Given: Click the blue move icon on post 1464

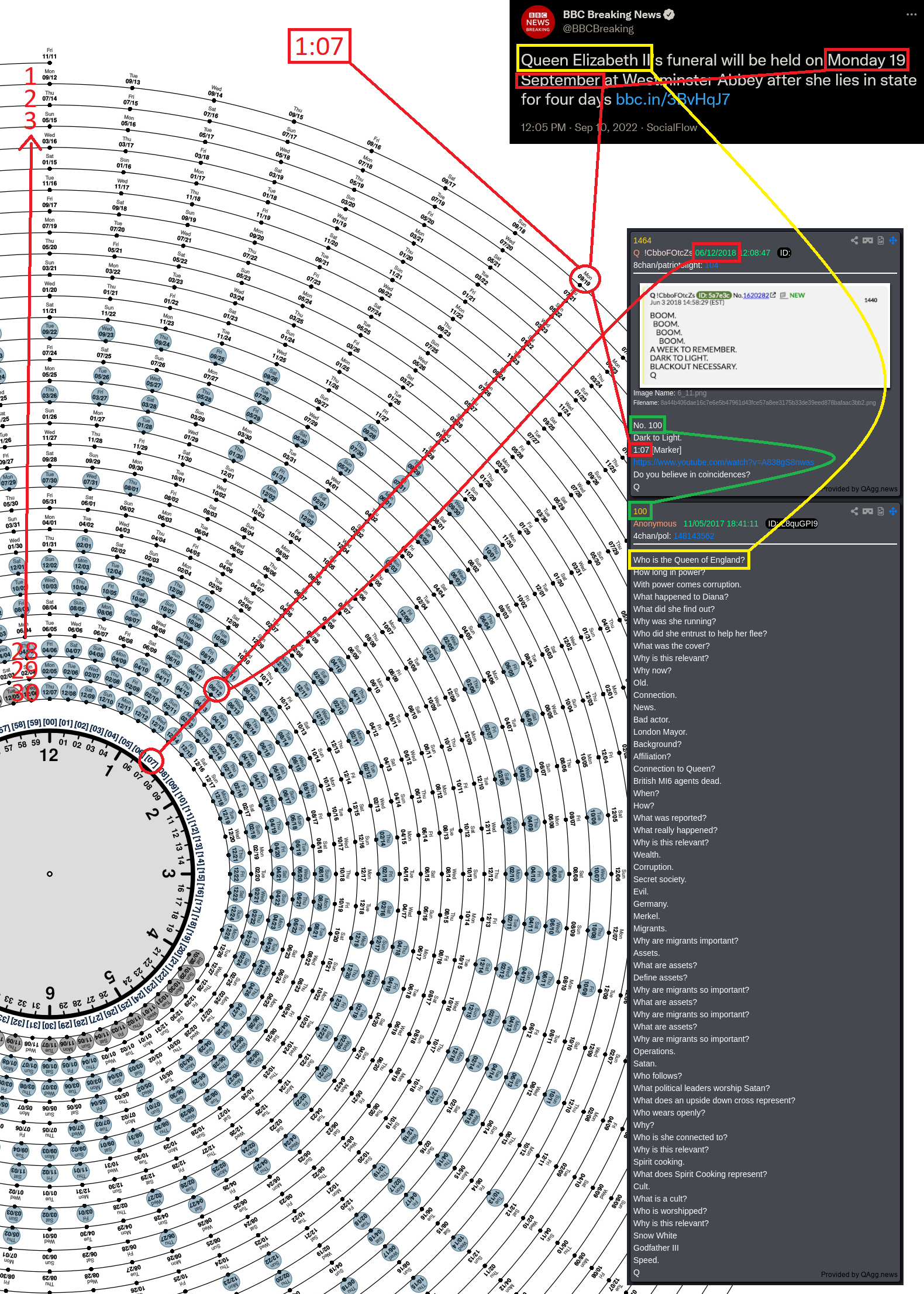Looking at the screenshot, I should coord(893,240).
